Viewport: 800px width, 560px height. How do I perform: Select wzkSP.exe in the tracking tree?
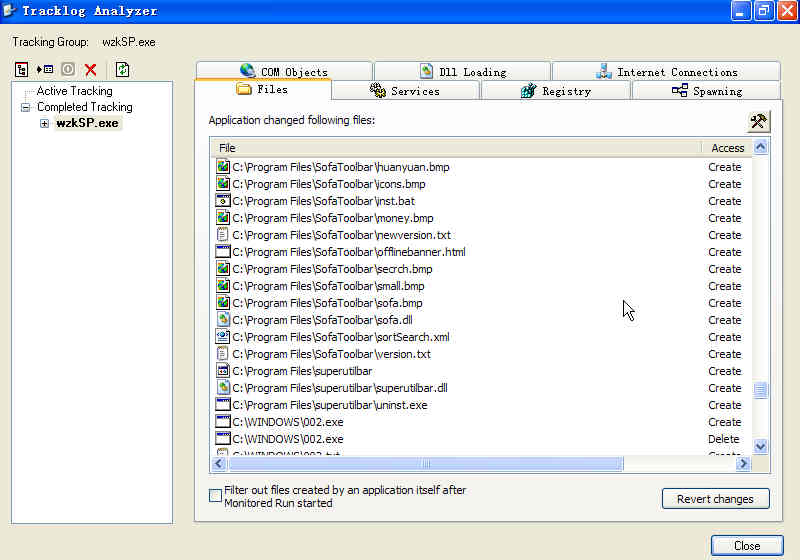click(x=87, y=123)
